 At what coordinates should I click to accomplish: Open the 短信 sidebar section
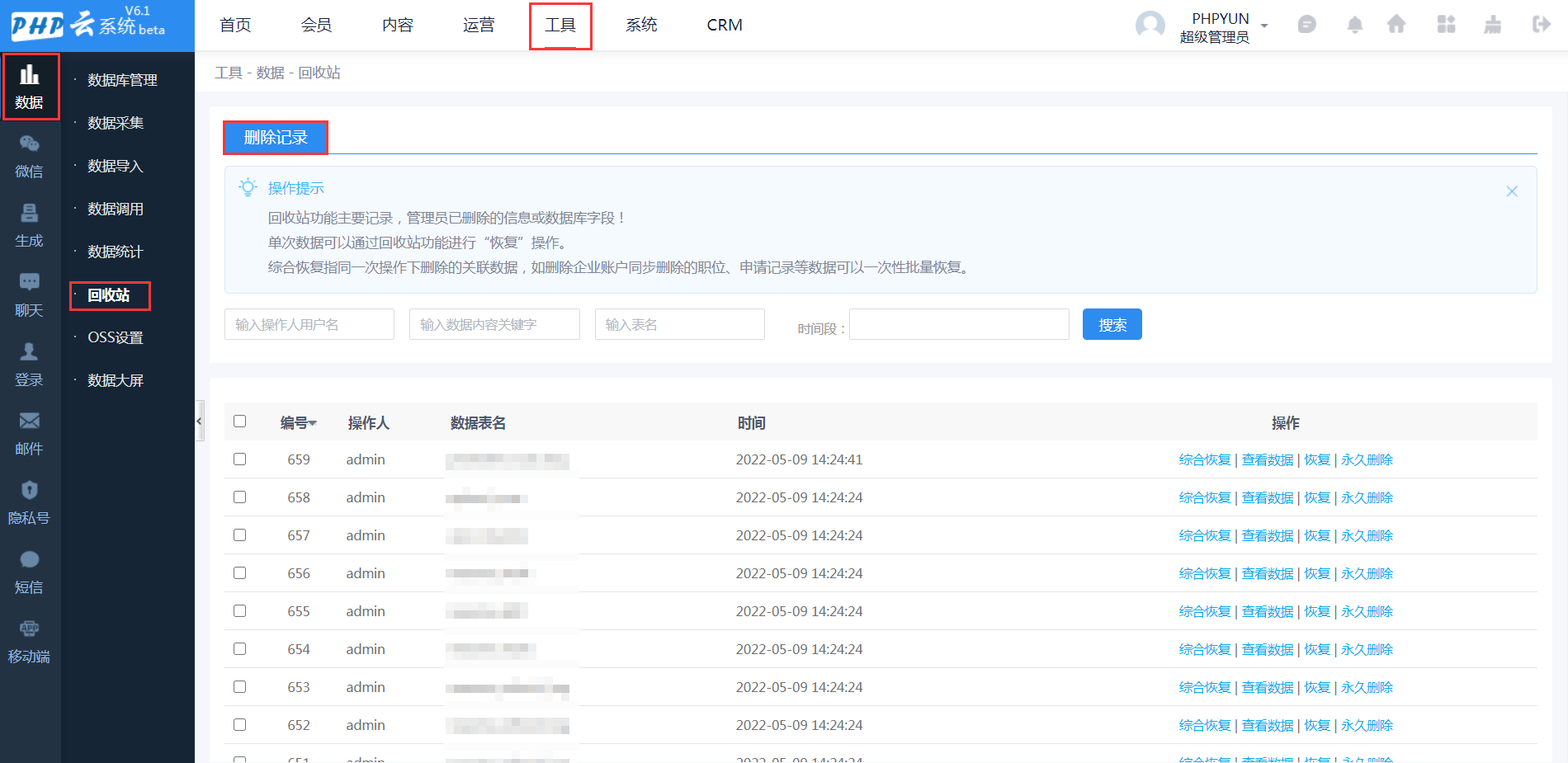[x=30, y=572]
